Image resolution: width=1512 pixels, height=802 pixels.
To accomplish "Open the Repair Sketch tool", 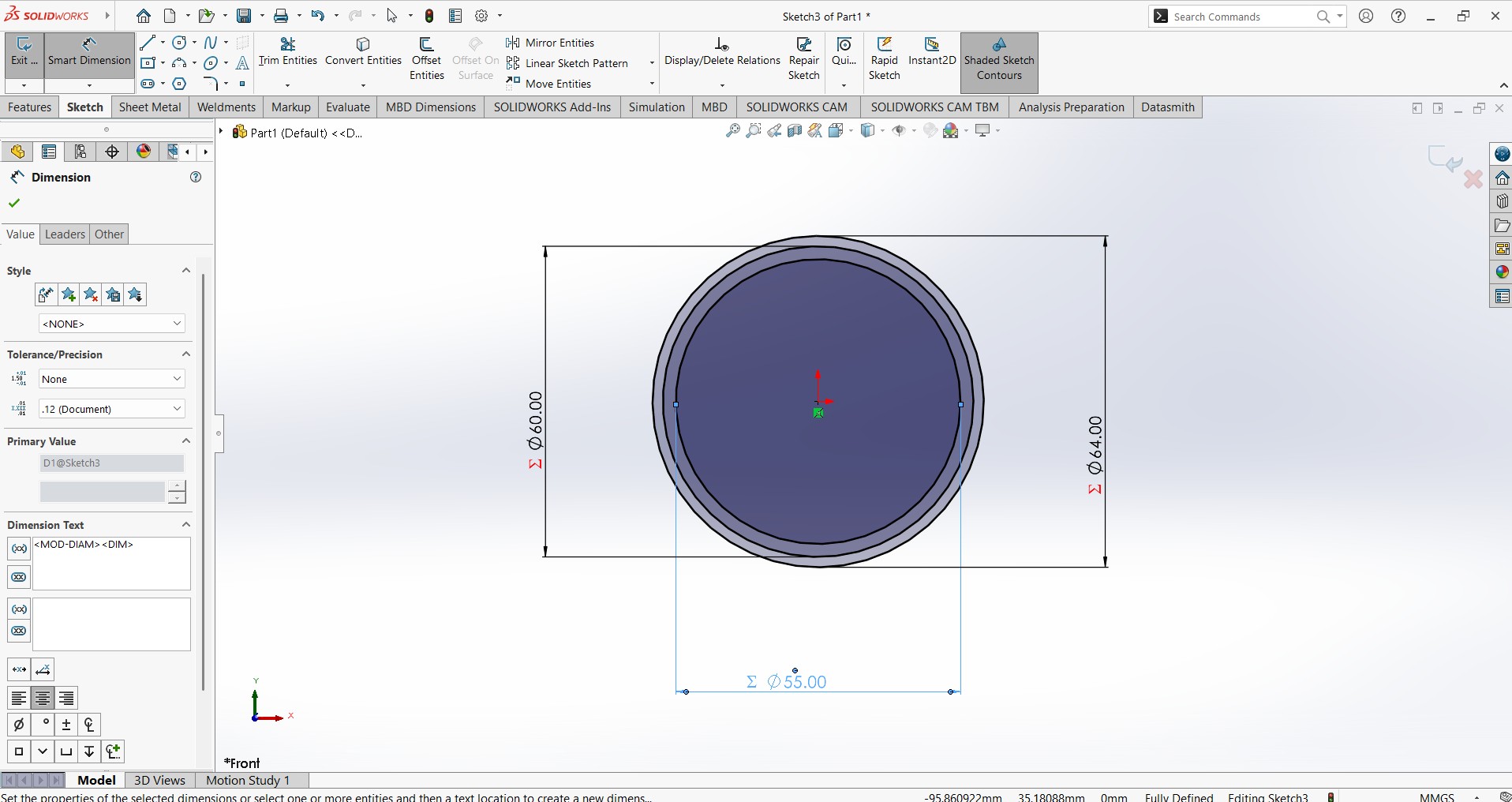I will click(x=804, y=58).
